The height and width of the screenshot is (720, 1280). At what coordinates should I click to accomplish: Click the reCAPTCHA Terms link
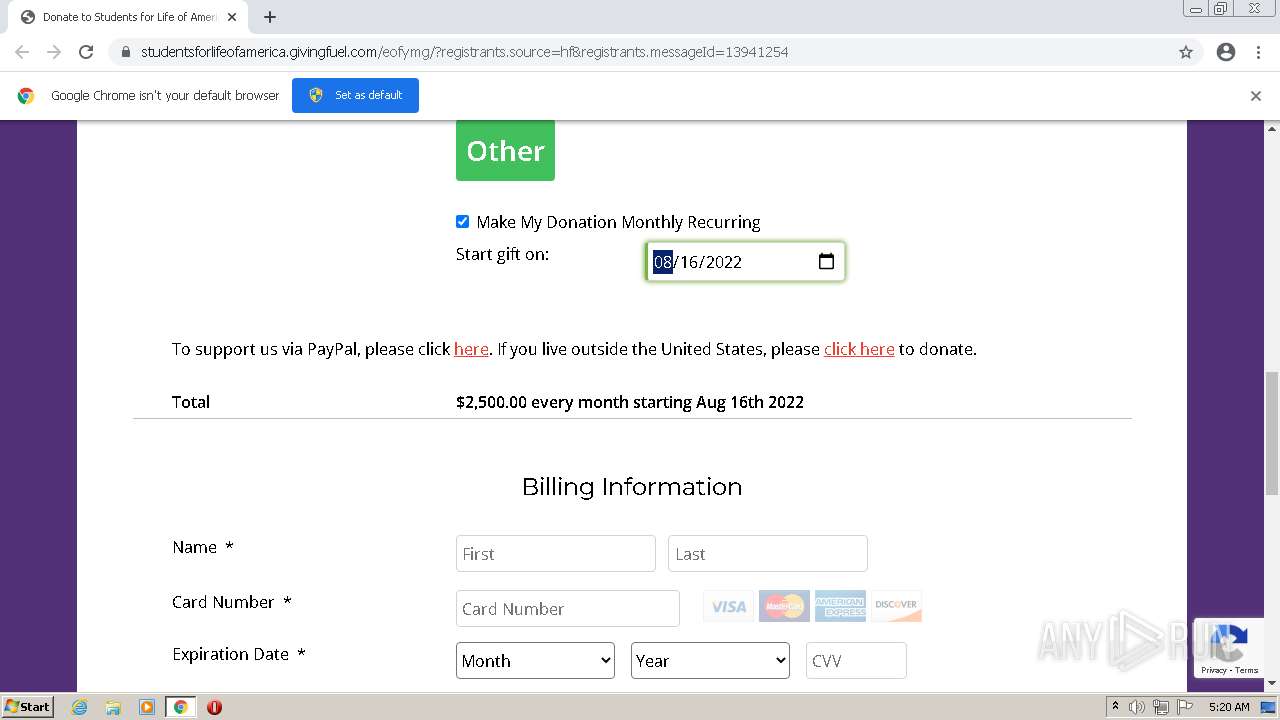[x=1247, y=670]
